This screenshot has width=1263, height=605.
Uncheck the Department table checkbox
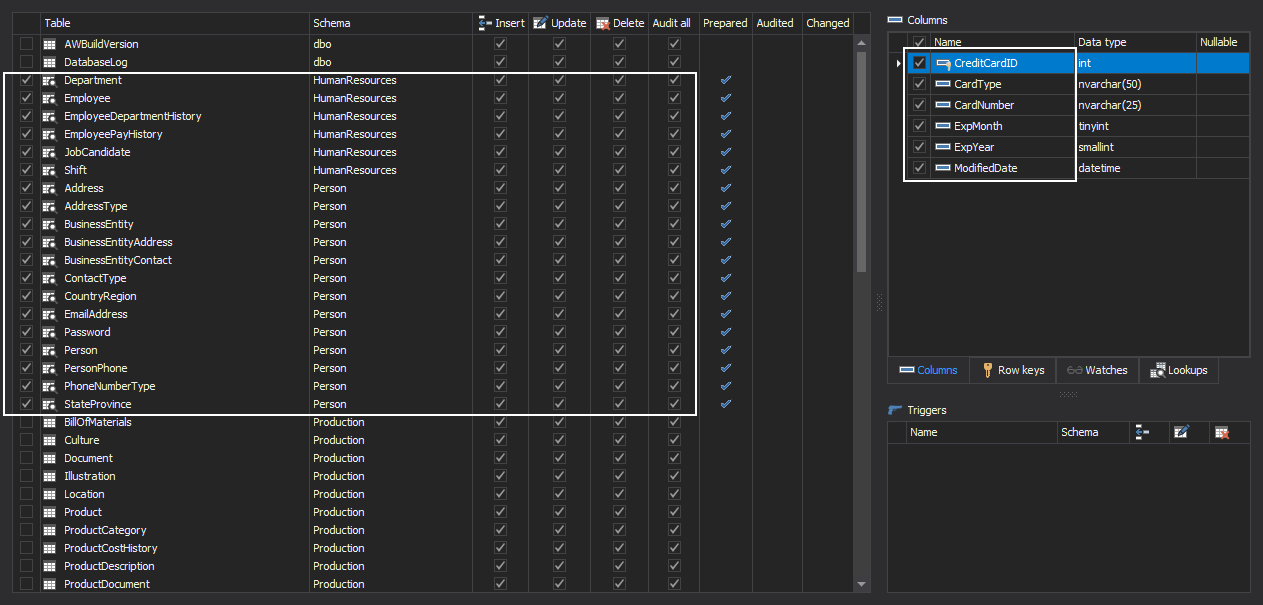click(x=26, y=81)
